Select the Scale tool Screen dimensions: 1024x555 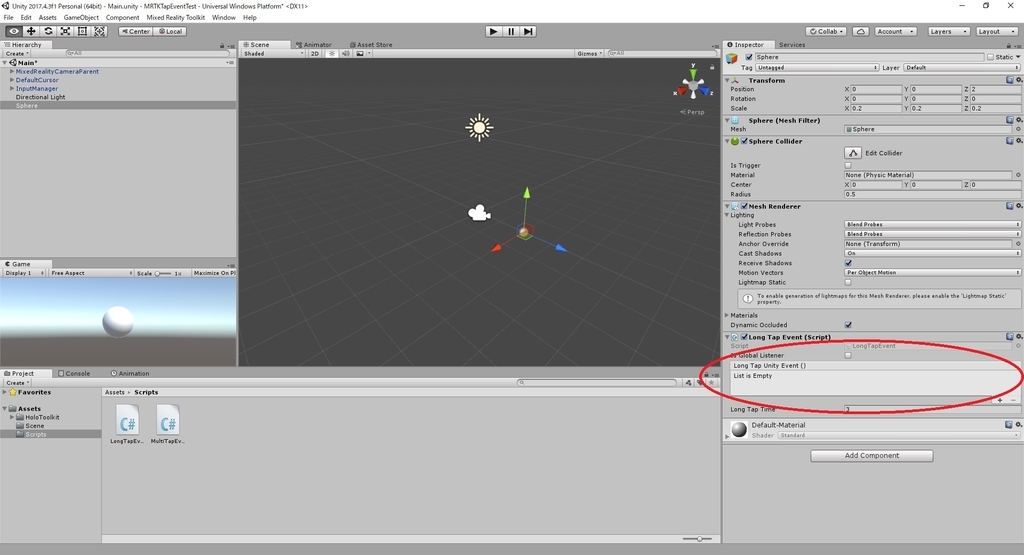click(x=65, y=31)
